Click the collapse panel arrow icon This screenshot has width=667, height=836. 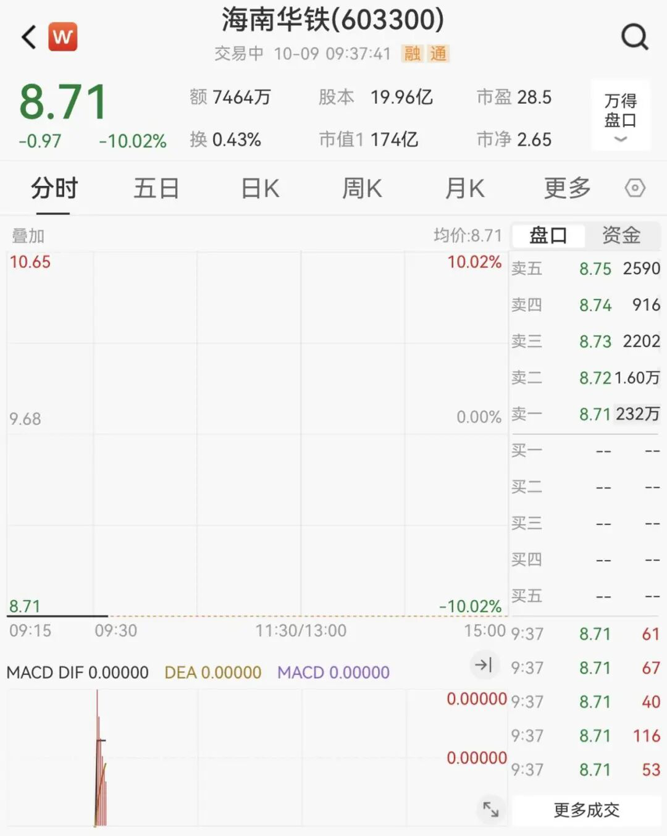483,665
